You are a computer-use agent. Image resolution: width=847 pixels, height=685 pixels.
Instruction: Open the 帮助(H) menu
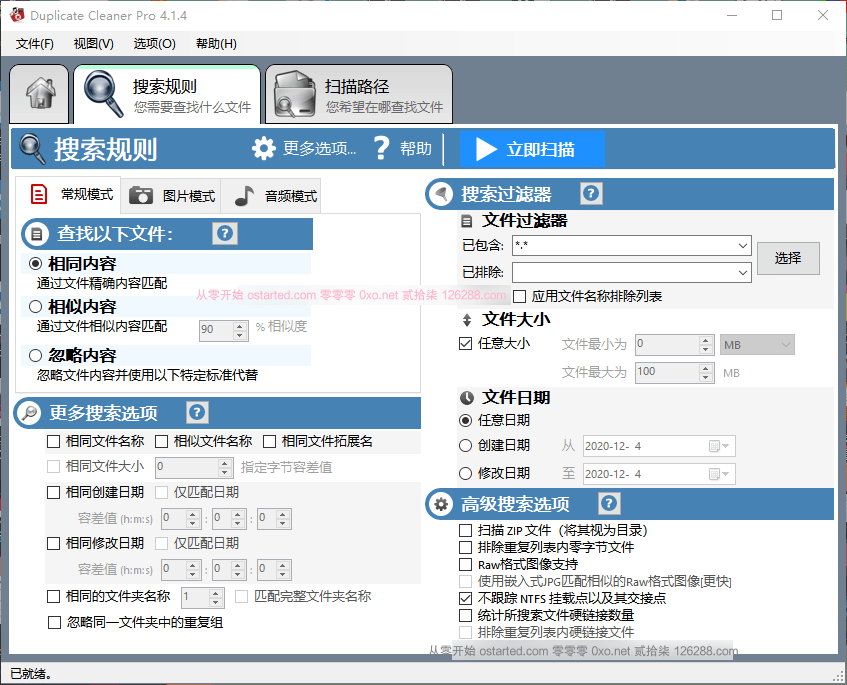pyautogui.click(x=216, y=44)
